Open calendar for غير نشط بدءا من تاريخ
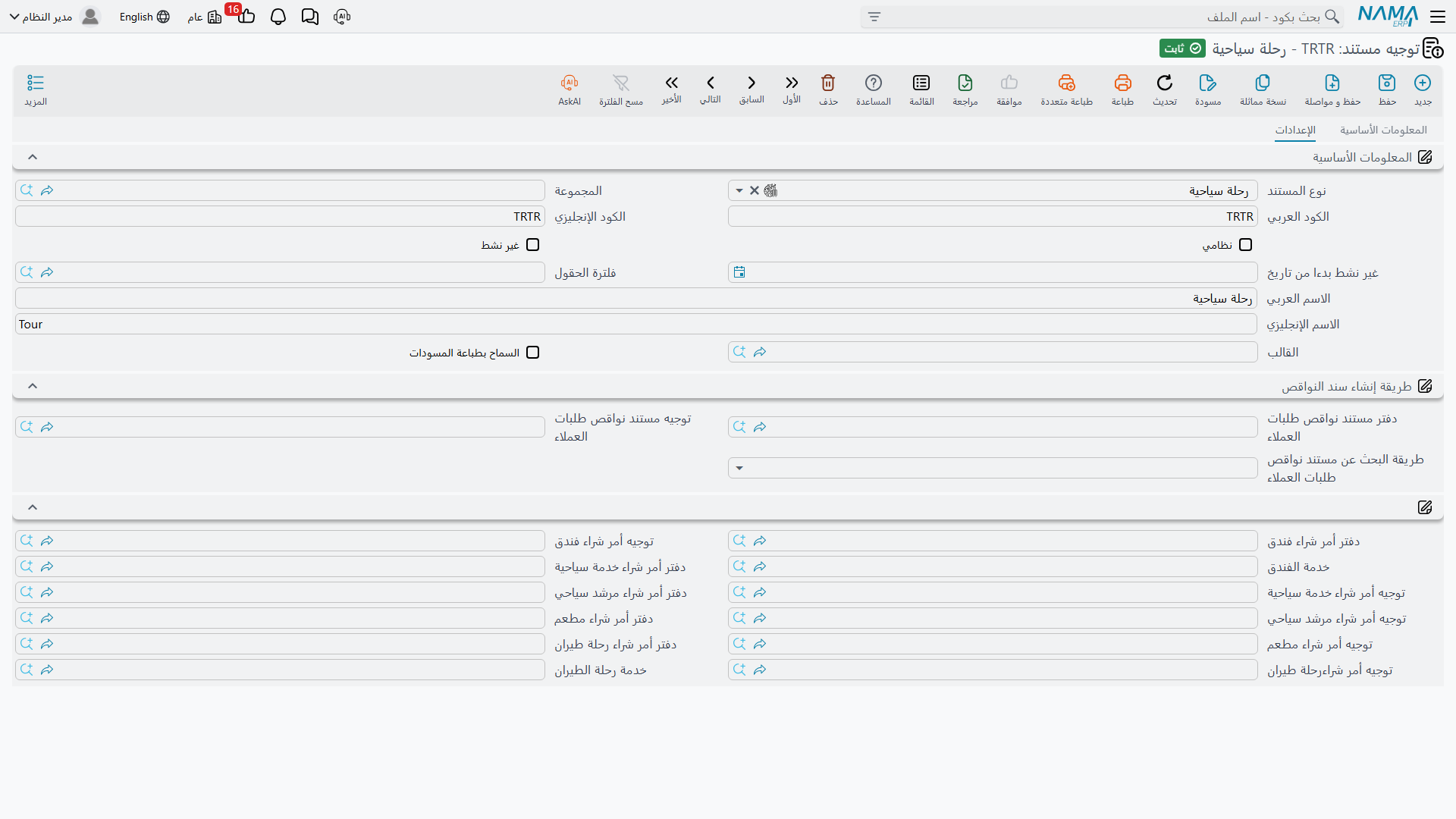This screenshot has width=1456, height=819. point(739,272)
